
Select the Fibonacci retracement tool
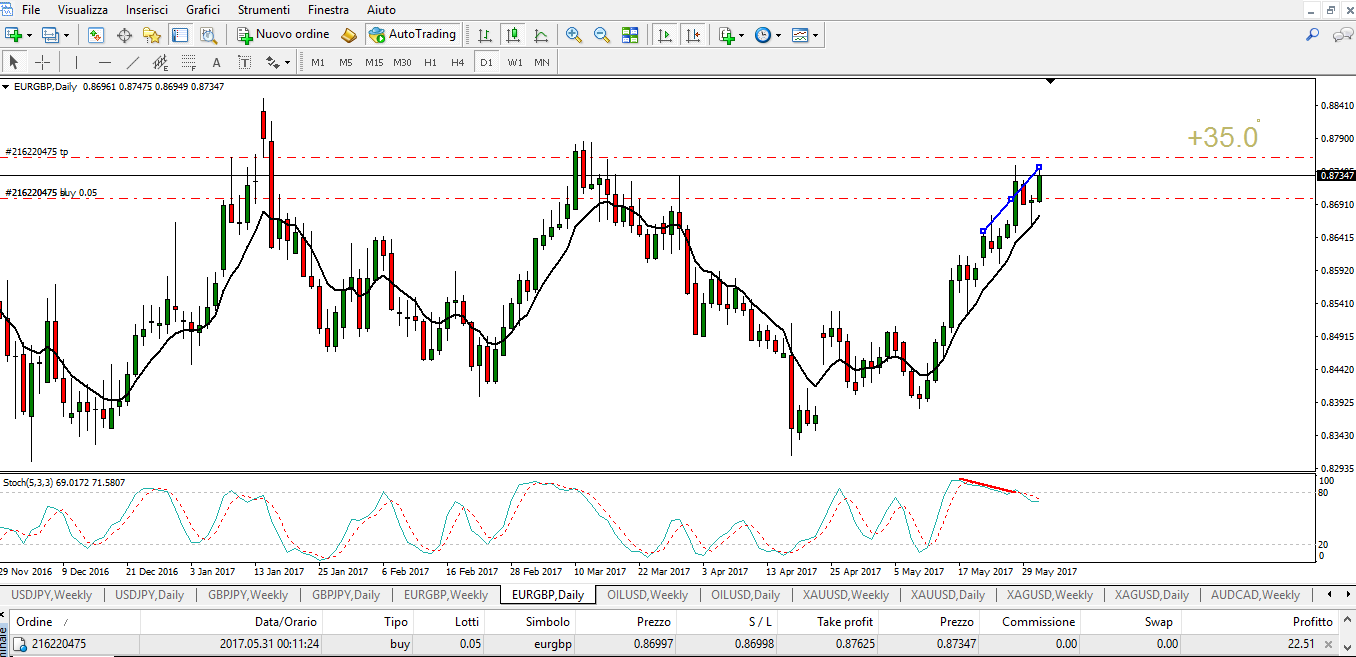tap(188, 62)
